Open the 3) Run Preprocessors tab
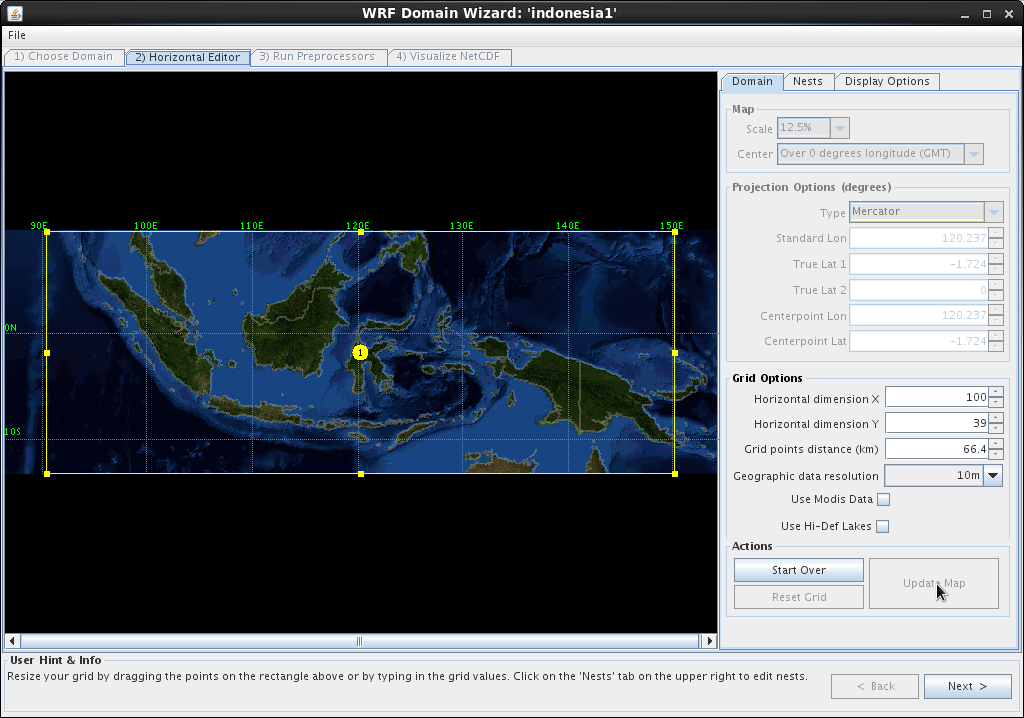The height and width of the screenshot is (718, 1024). (317, 57)
